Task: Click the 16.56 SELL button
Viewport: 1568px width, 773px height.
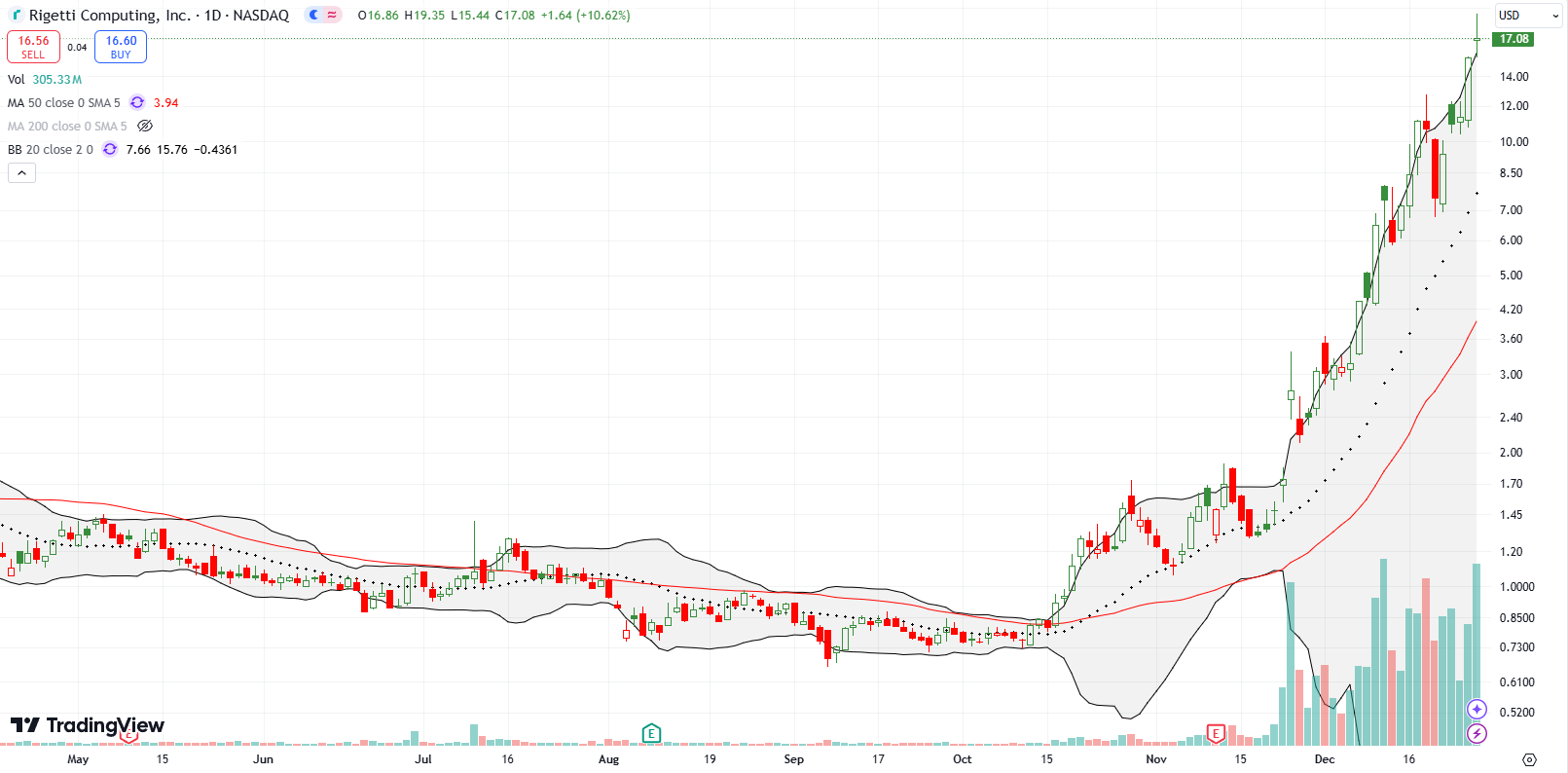Action: pos(33,47)
